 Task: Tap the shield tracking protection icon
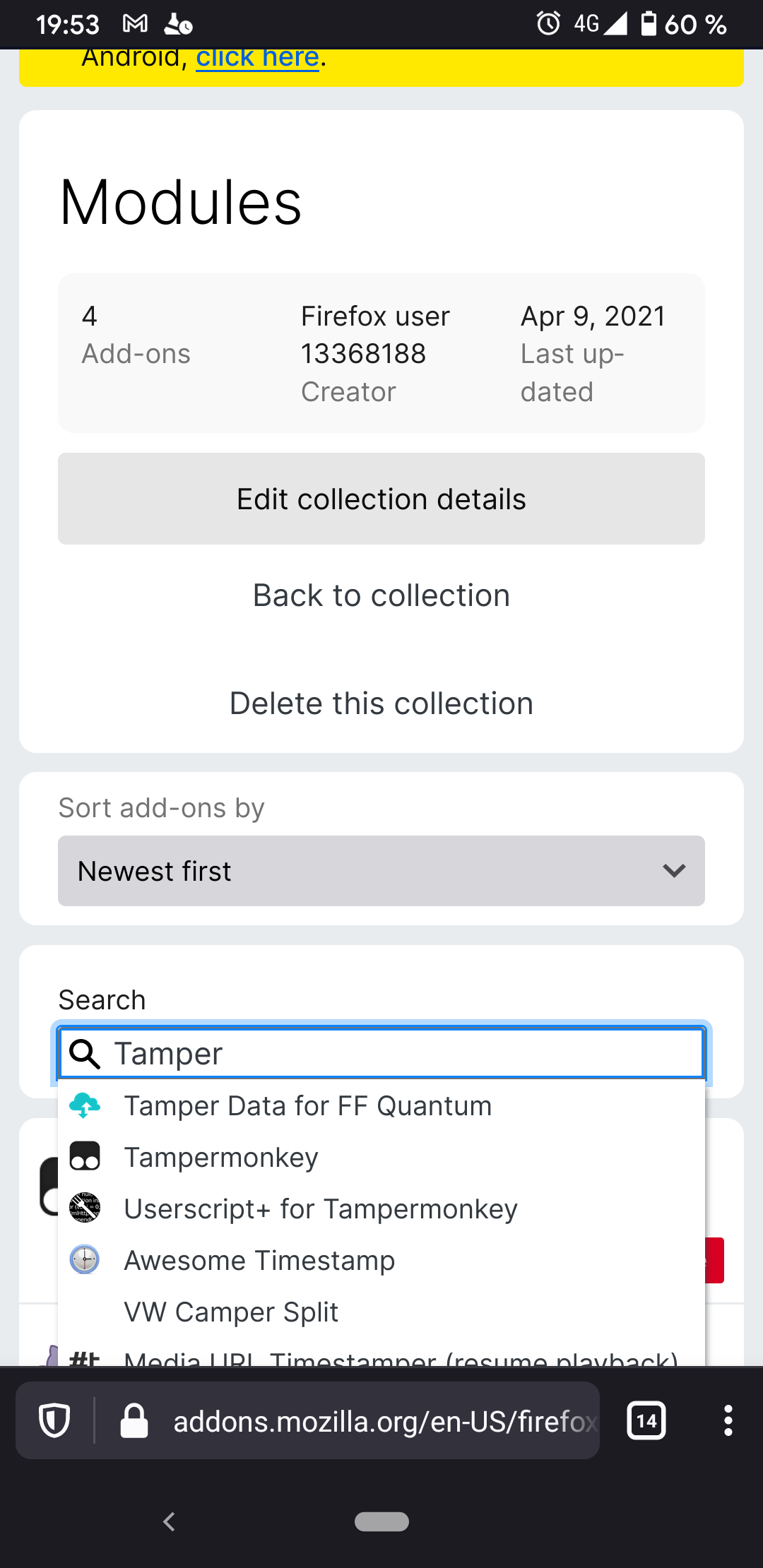[54, 1420]
